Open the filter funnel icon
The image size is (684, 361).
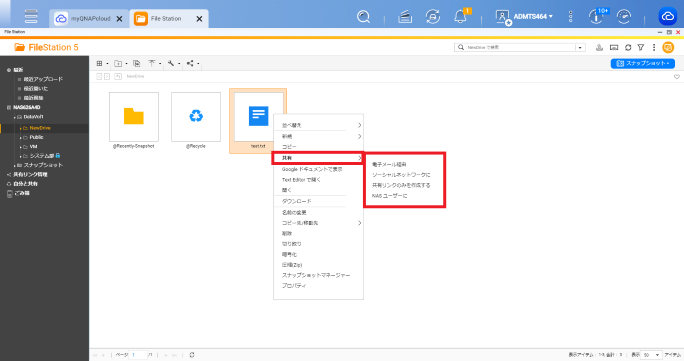click(x=641, y=48)
